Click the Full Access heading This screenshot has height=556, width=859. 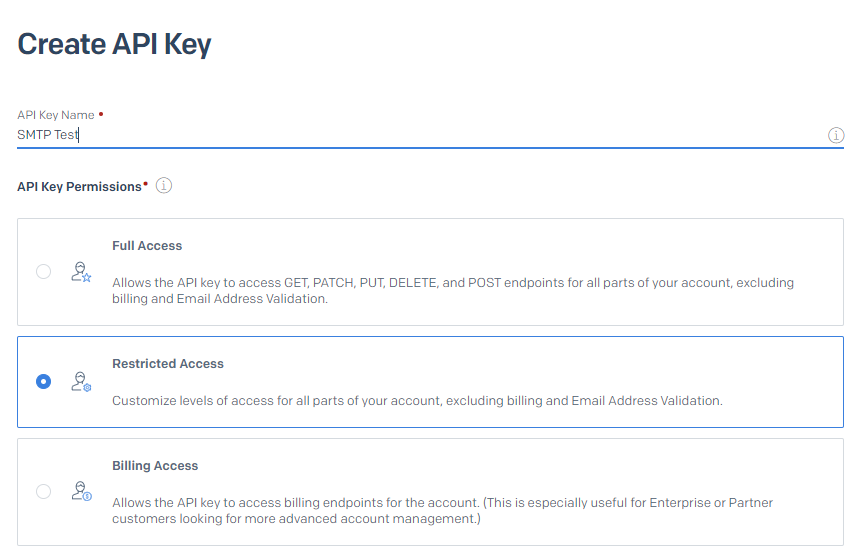147,246
